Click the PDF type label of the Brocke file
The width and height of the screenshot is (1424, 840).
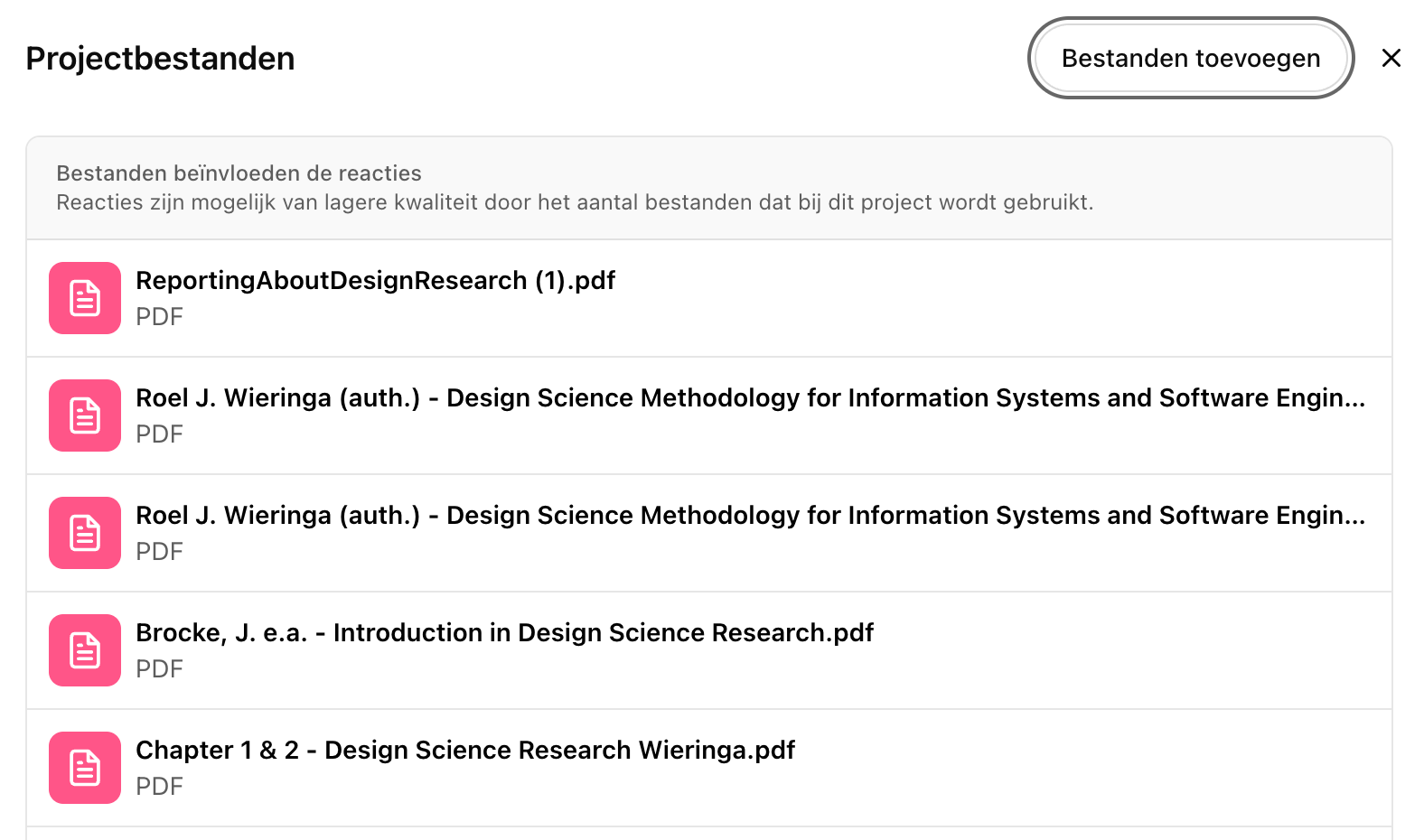(160, 668)
